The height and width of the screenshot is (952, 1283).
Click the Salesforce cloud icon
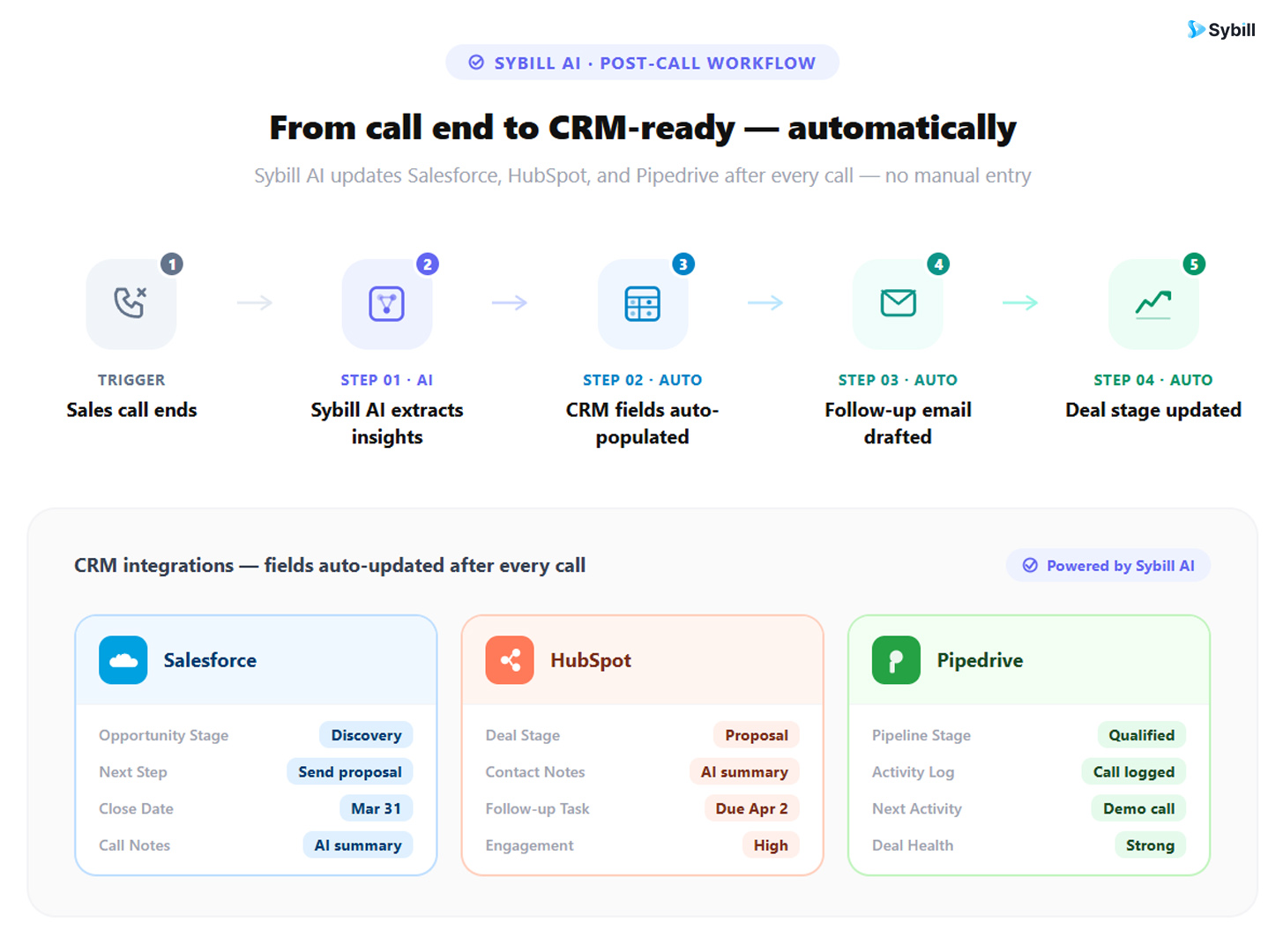pos(123,660)
